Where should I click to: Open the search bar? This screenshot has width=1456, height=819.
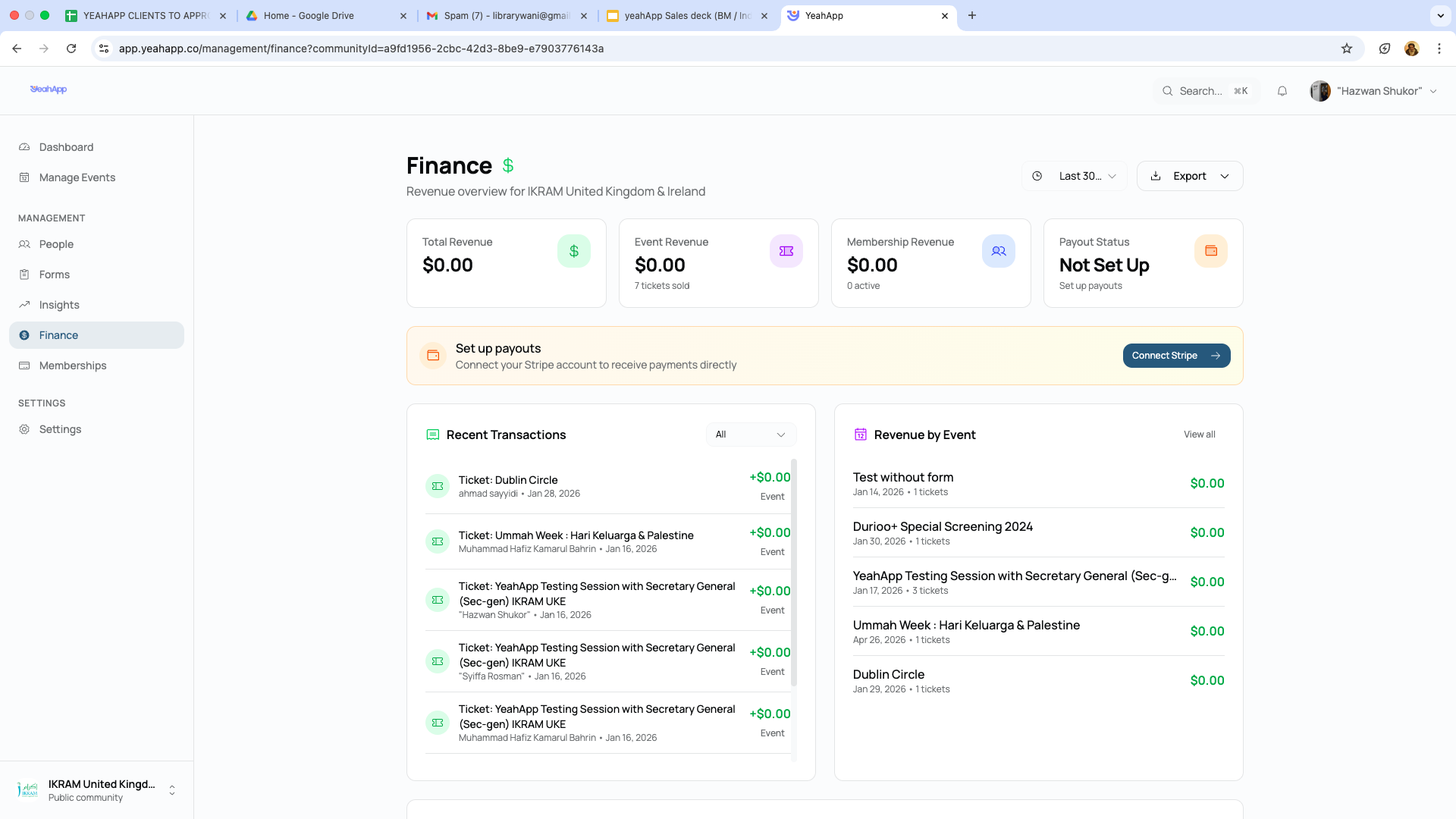(x=1206, y=90)
